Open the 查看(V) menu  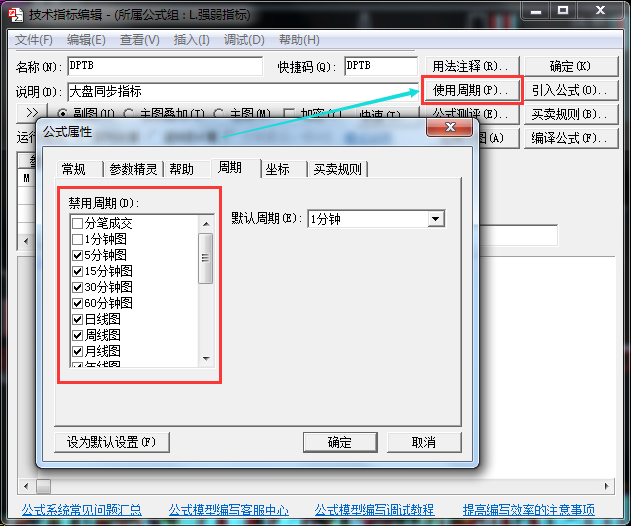tap(139, 40)
